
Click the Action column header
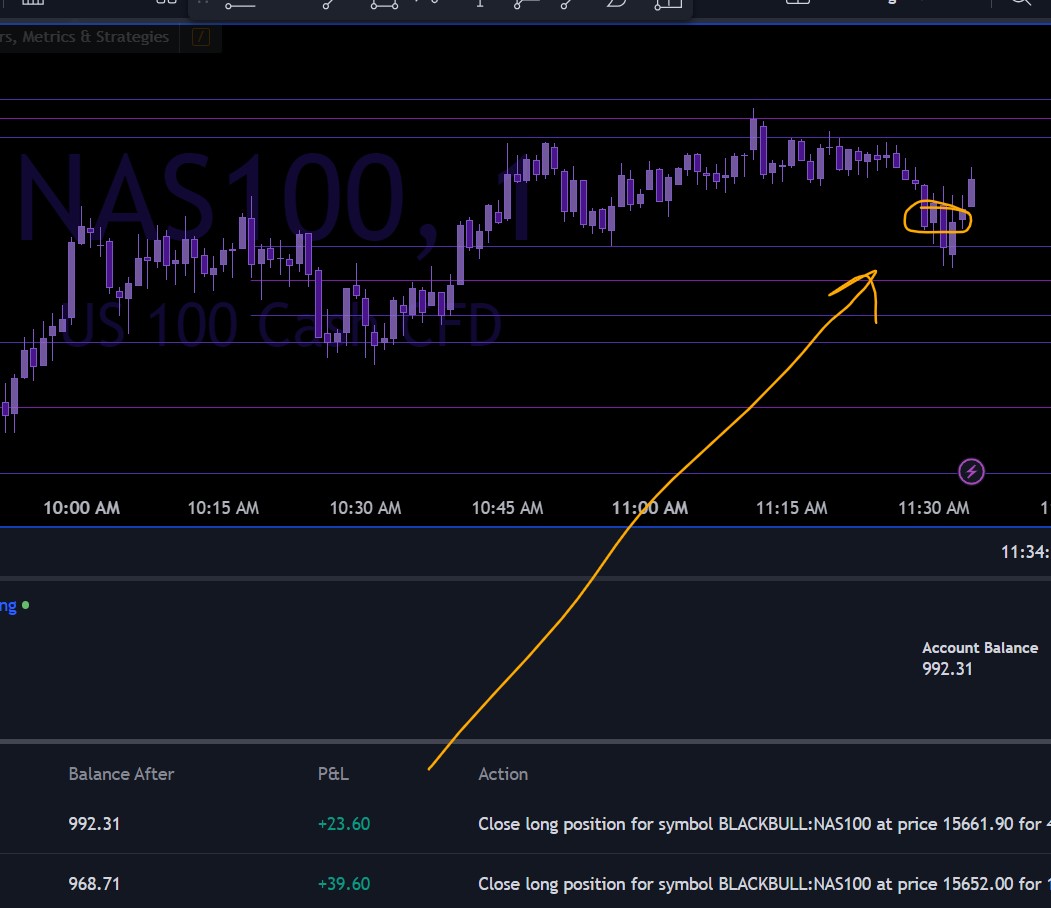(503, 773)
